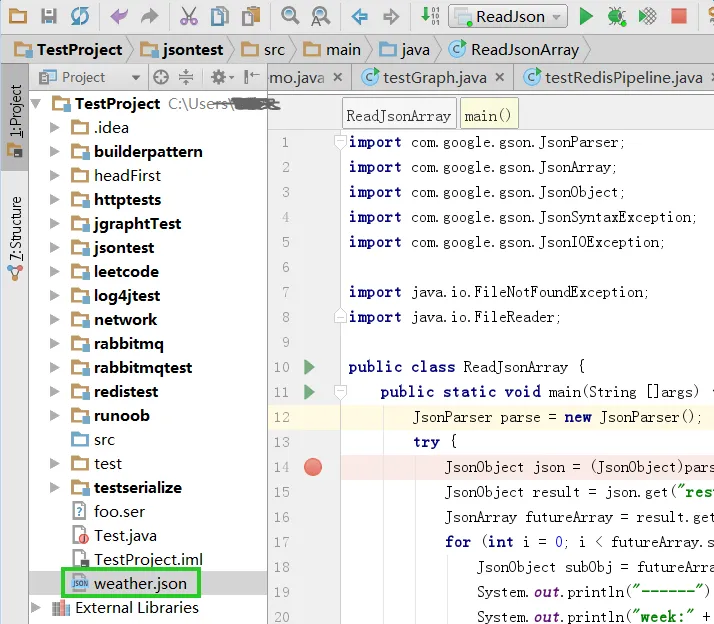Click the red Stop button

coord(679,16)
